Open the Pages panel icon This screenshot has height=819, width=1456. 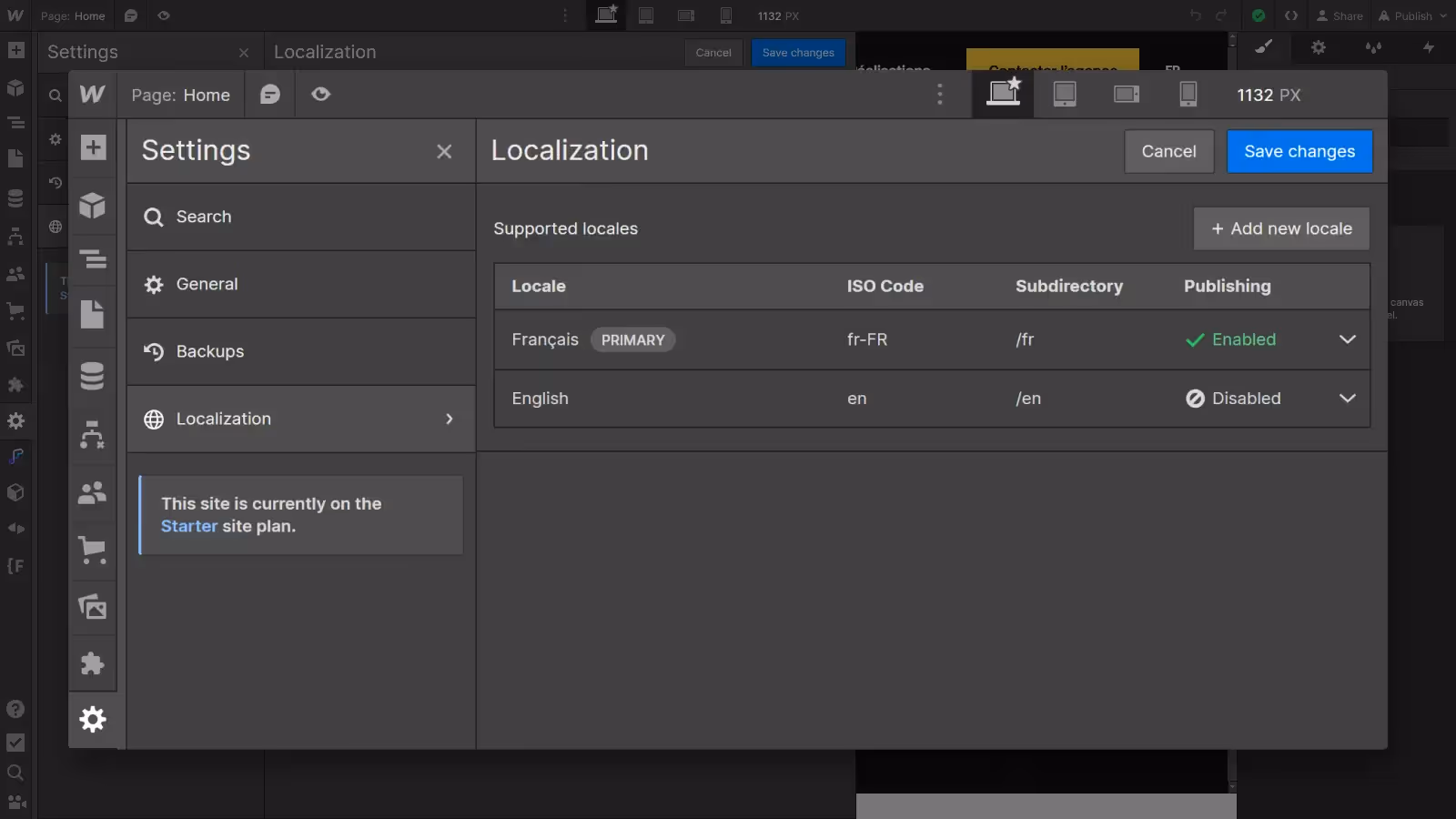pyautogui.click(x=93, y=315)
